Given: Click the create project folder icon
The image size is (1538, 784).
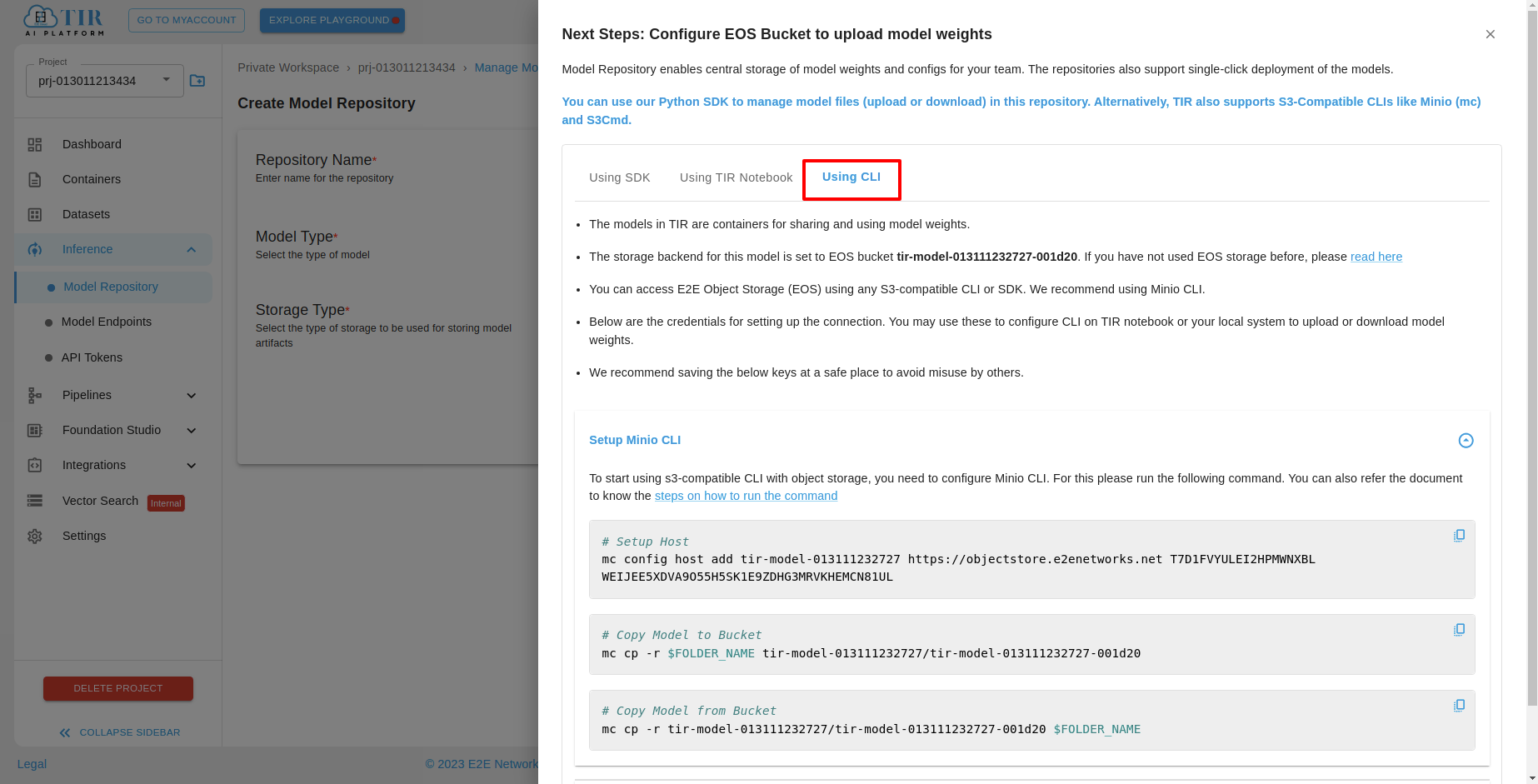Looking at the screenshot, I should (197, 81).
